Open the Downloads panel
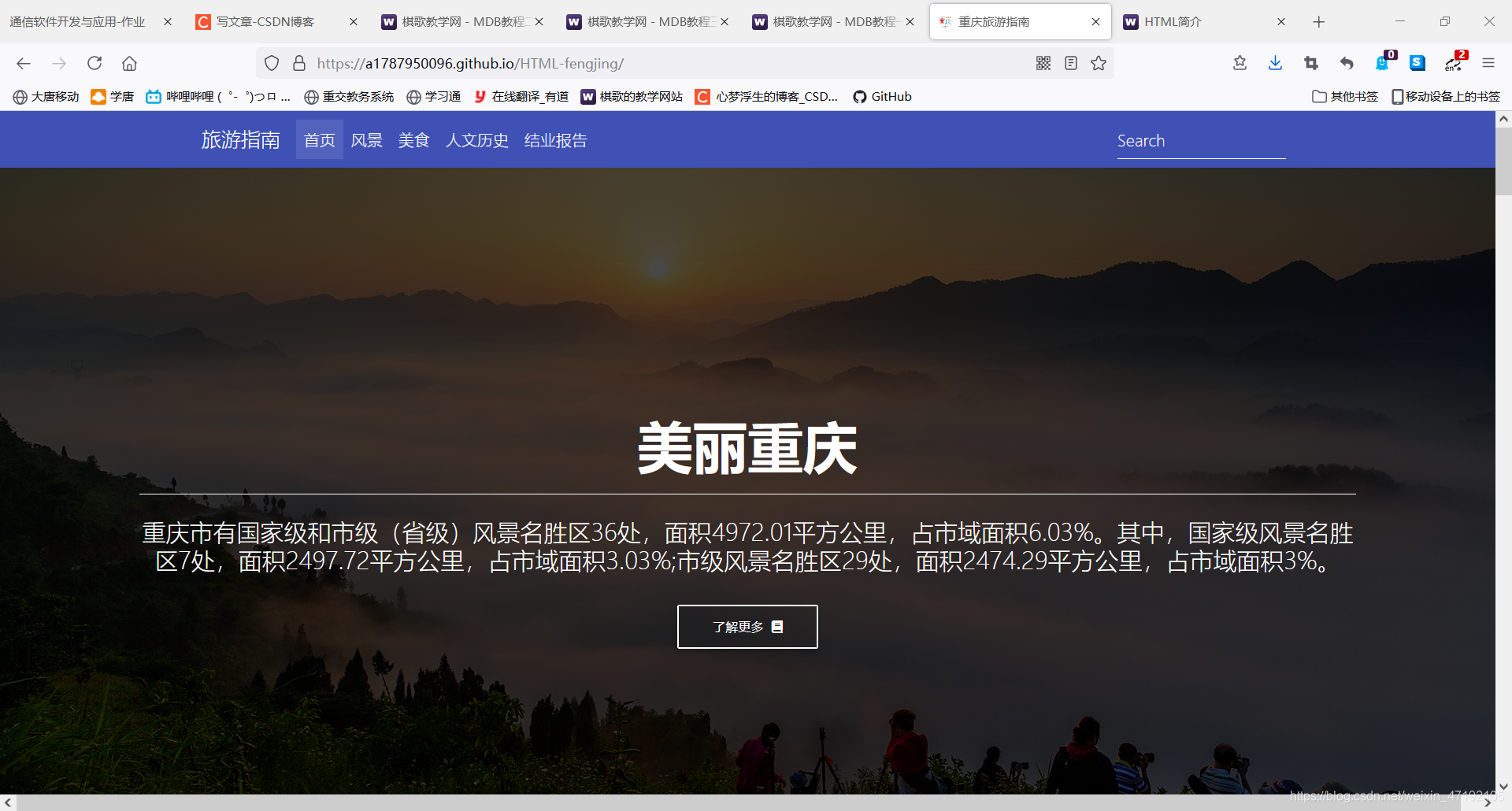Image resolution: width=1512 pixels, height=811 pixels. click(1275, 63)
